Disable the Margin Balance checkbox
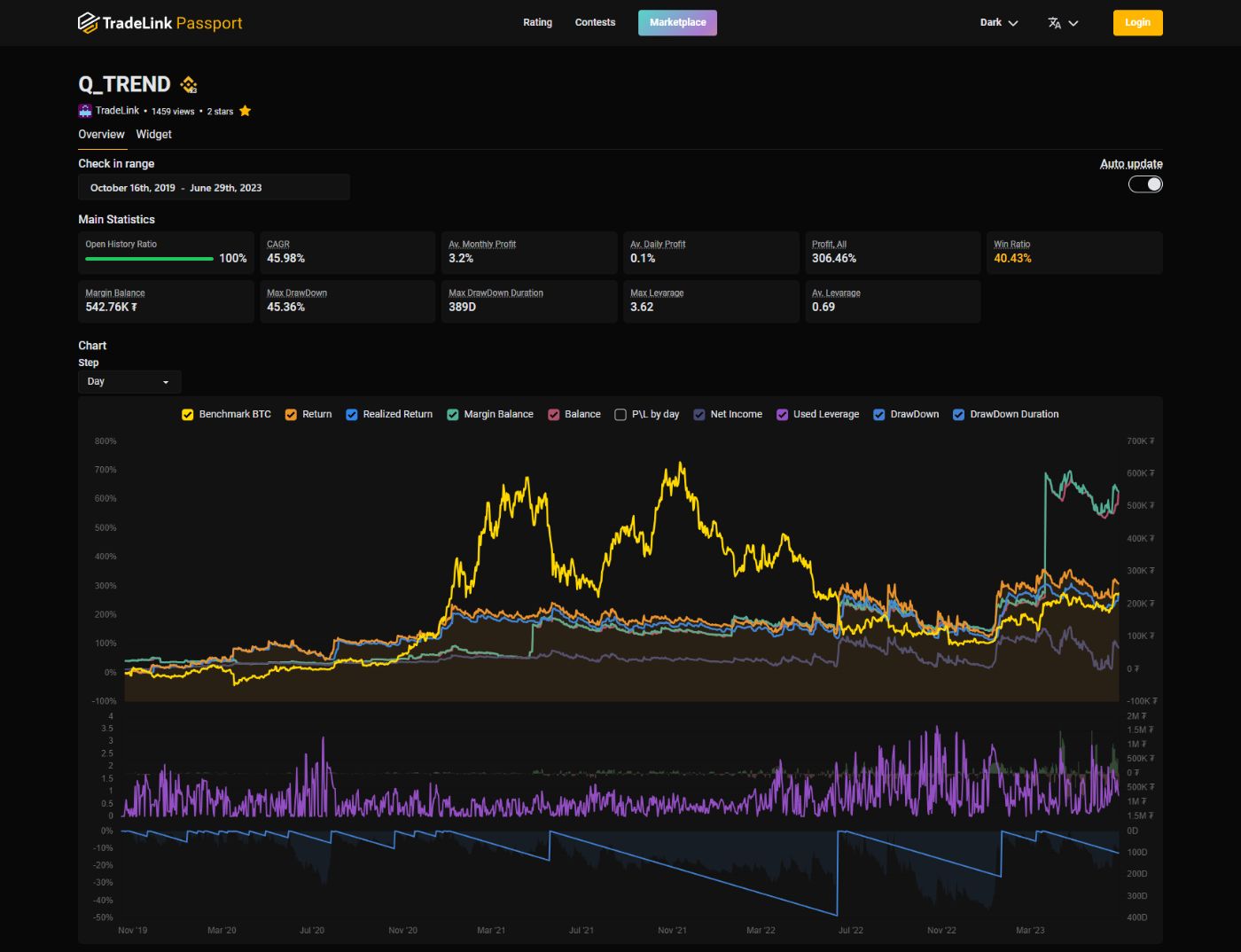1241x952 pixels. tap(453, 415)
